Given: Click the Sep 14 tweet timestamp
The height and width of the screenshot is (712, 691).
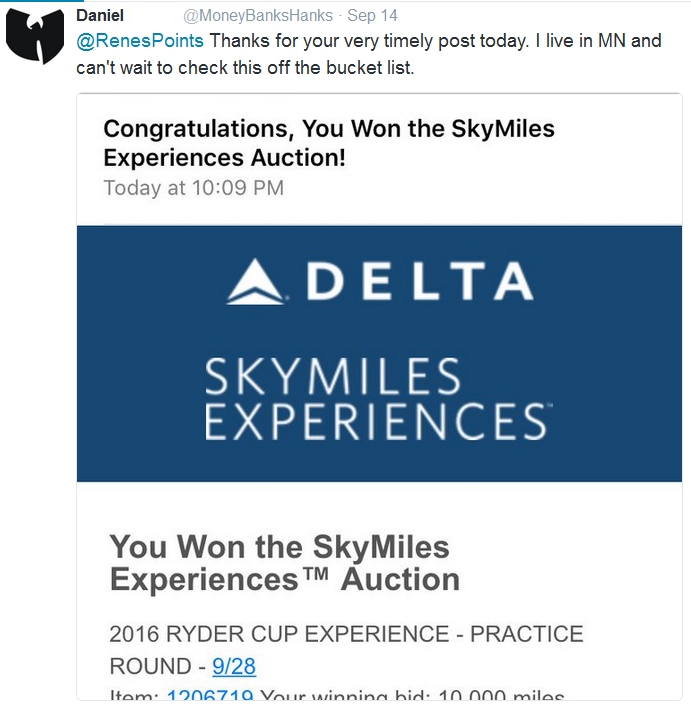Looking at the screenshot, I should coord(372,16).
